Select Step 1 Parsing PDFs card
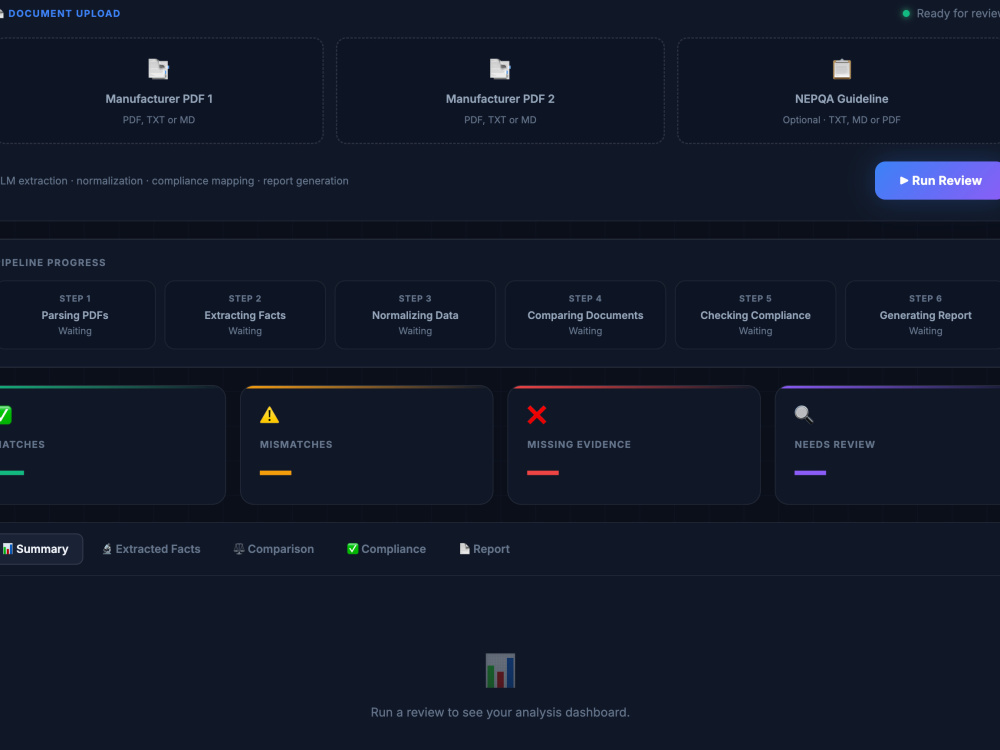 tap(75, 314)
